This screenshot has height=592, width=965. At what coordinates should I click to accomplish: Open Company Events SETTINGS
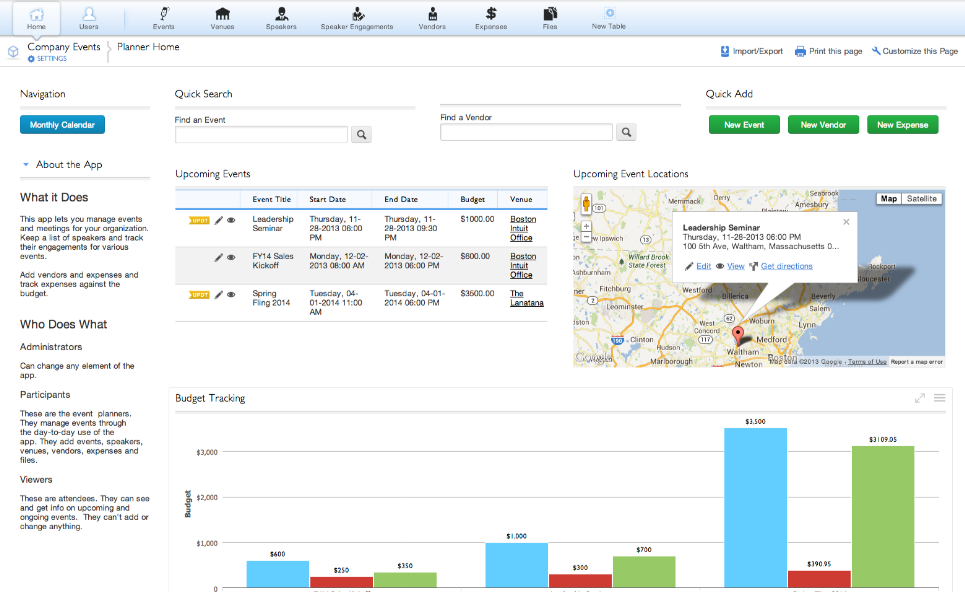(47, 58)
